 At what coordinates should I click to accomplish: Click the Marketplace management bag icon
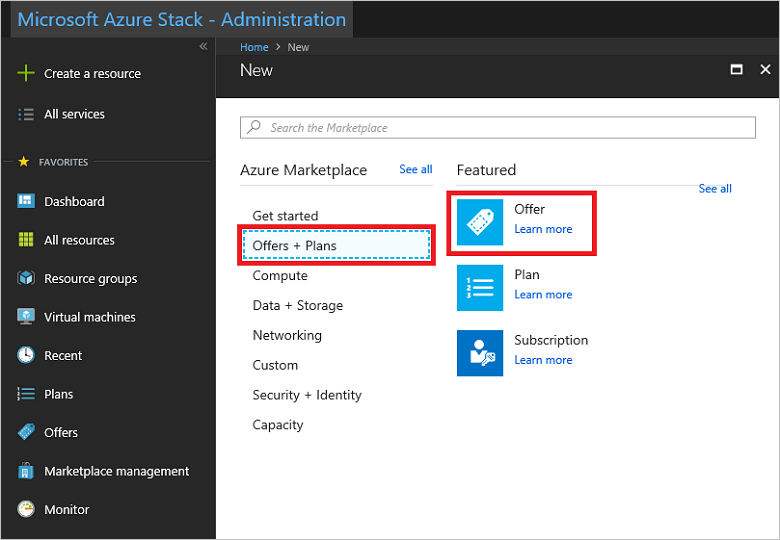coord(26,471)
